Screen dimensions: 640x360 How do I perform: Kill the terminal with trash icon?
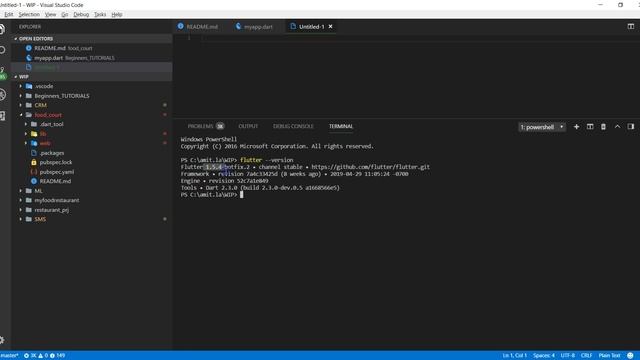coord(603,127)
